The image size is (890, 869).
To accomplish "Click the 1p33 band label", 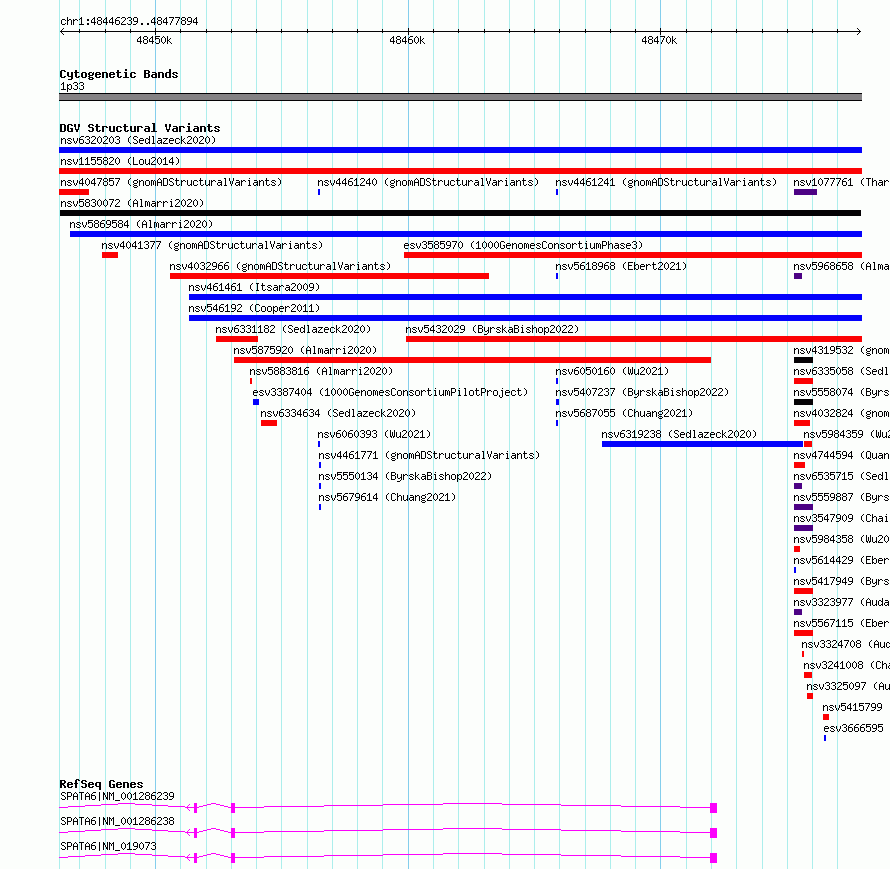I will [72, 86].
